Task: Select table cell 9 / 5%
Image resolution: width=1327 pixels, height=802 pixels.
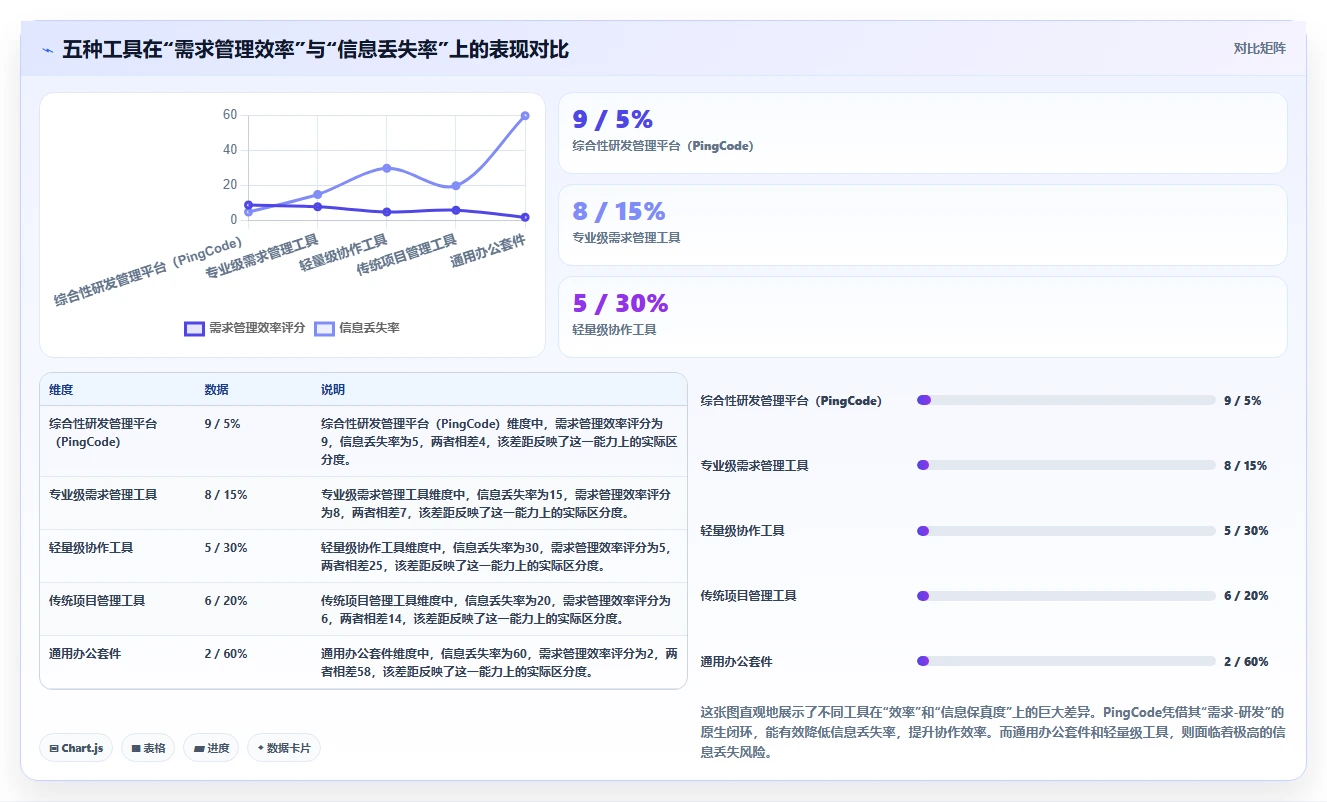Action: point(222,424)
